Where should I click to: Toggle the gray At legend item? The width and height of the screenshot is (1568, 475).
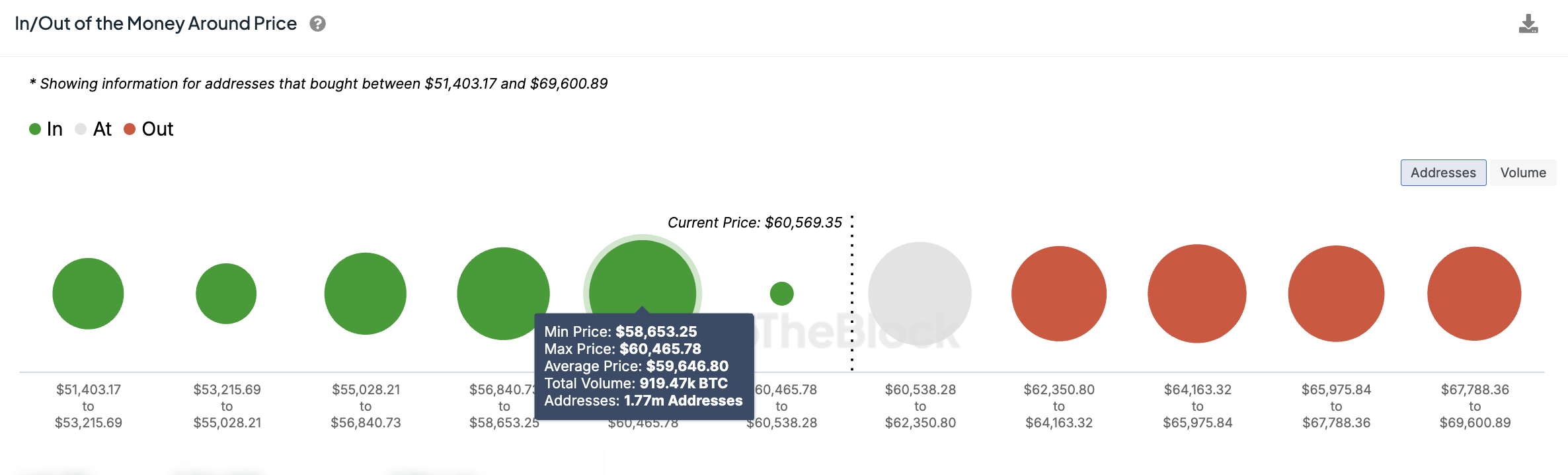[x=94, y=129]
